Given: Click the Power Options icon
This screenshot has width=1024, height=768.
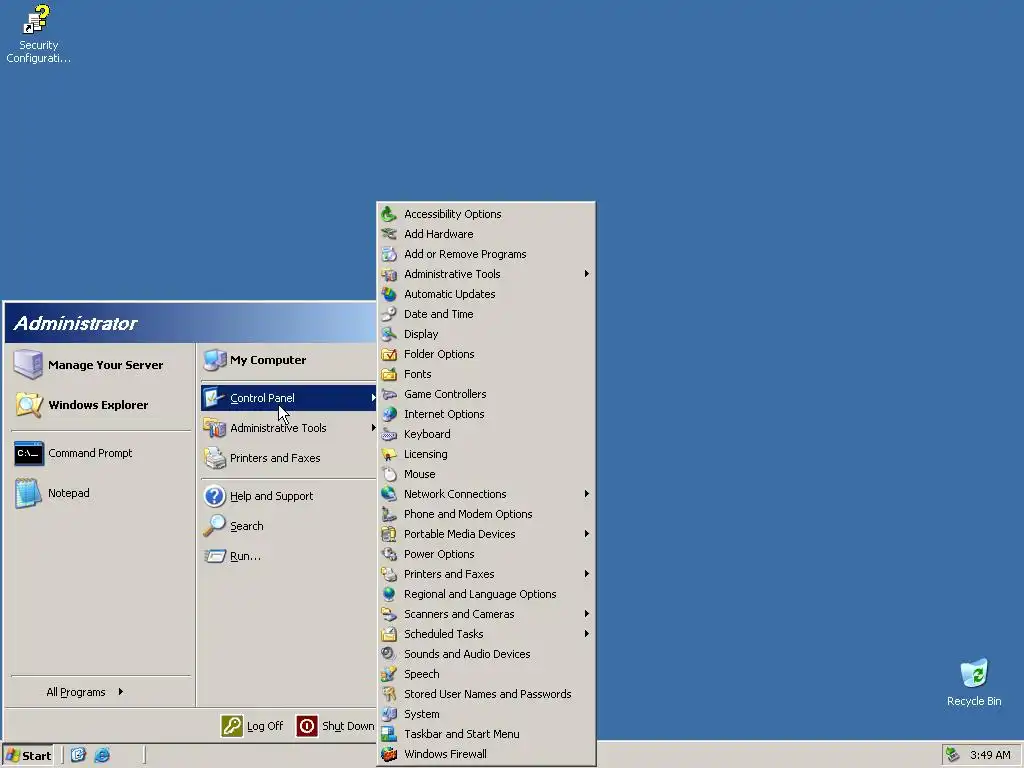Looking at the screenshot, I should (x=389, y=554).
